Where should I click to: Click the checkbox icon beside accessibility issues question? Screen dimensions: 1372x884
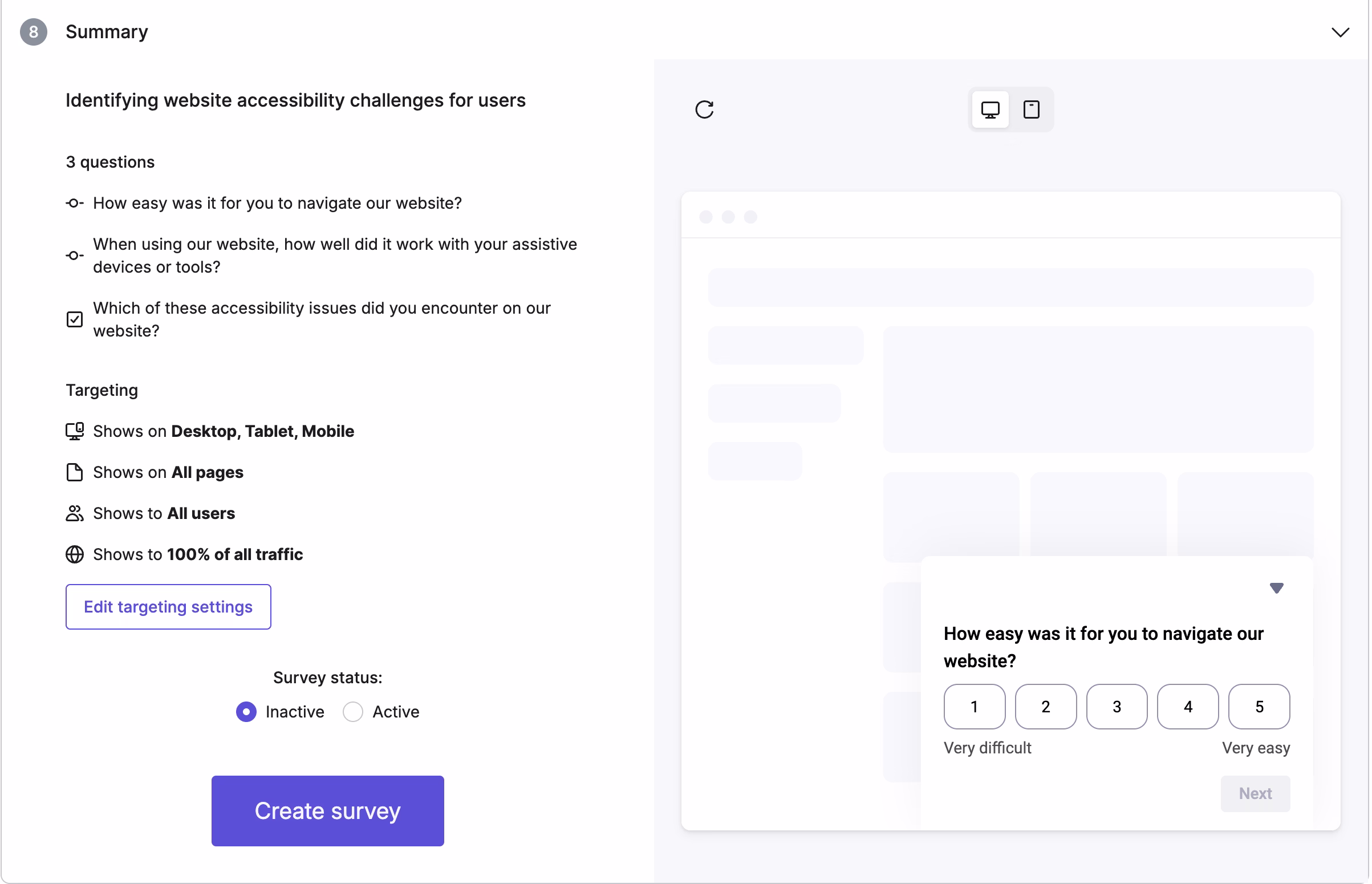tap(75, 319)
